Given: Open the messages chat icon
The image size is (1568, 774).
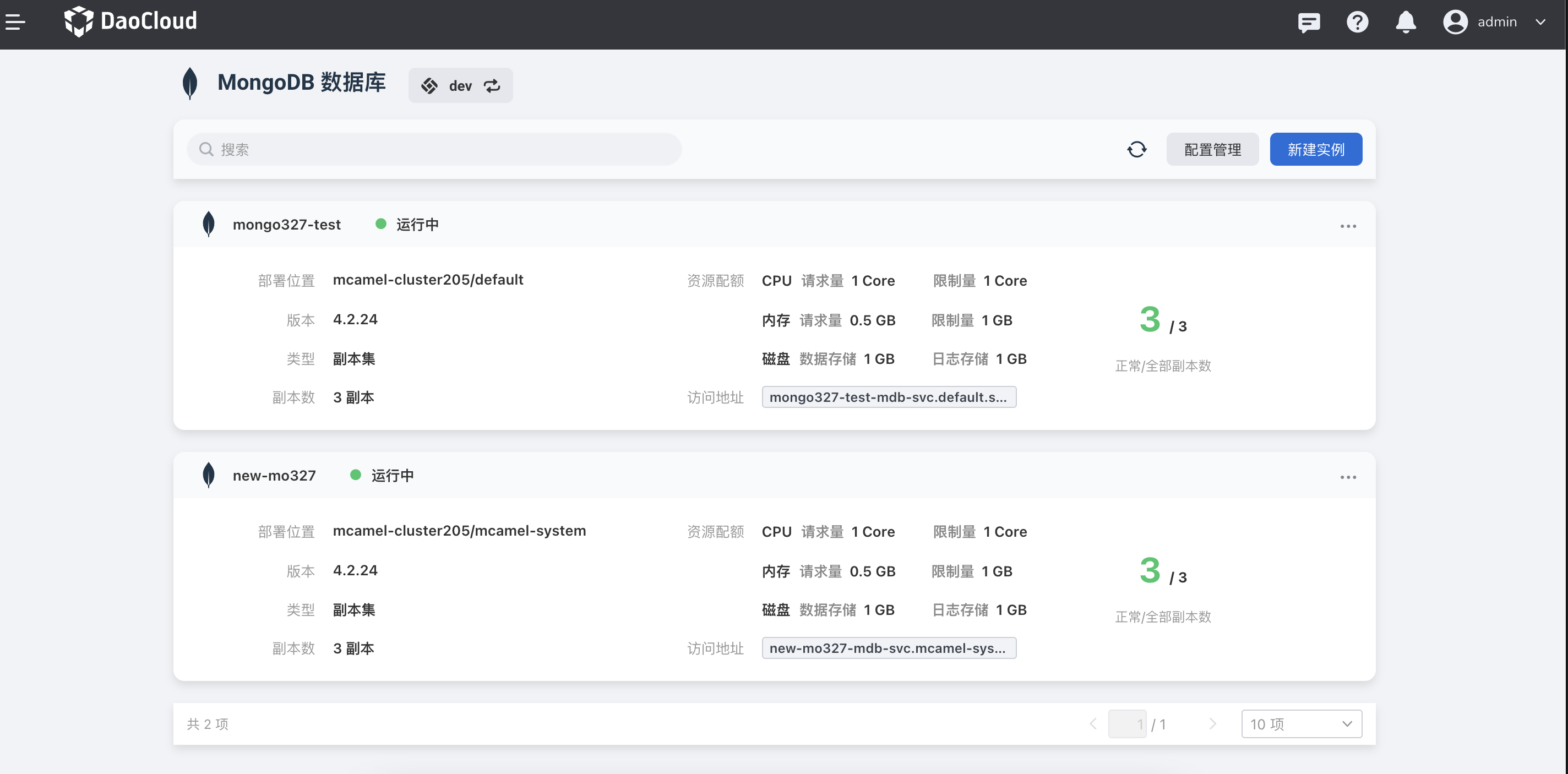Looking at the screenshot, I should tap(1308, 23).
